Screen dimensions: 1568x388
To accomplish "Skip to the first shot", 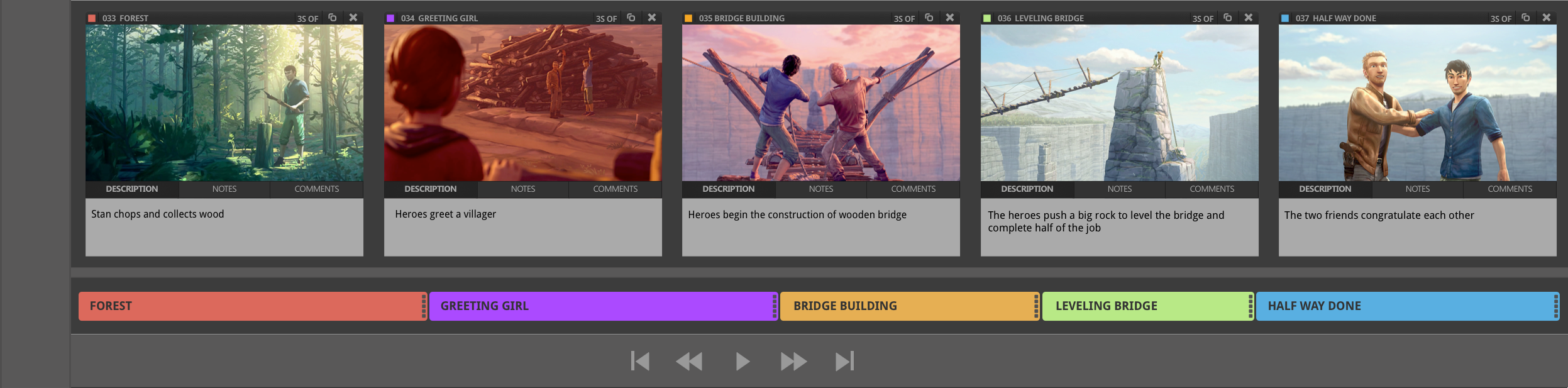I will tap(640, 361).
